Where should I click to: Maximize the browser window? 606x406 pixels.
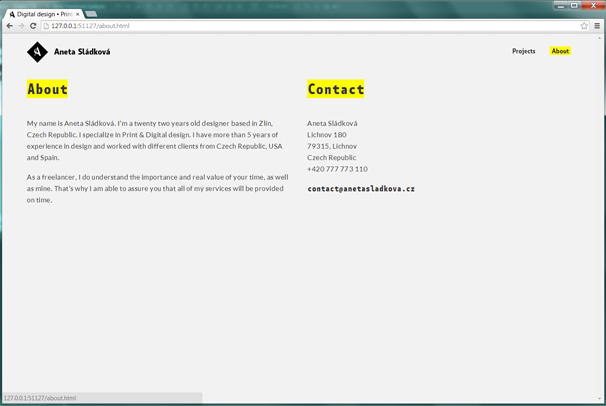pyautogui.click(x=575, y=5)
